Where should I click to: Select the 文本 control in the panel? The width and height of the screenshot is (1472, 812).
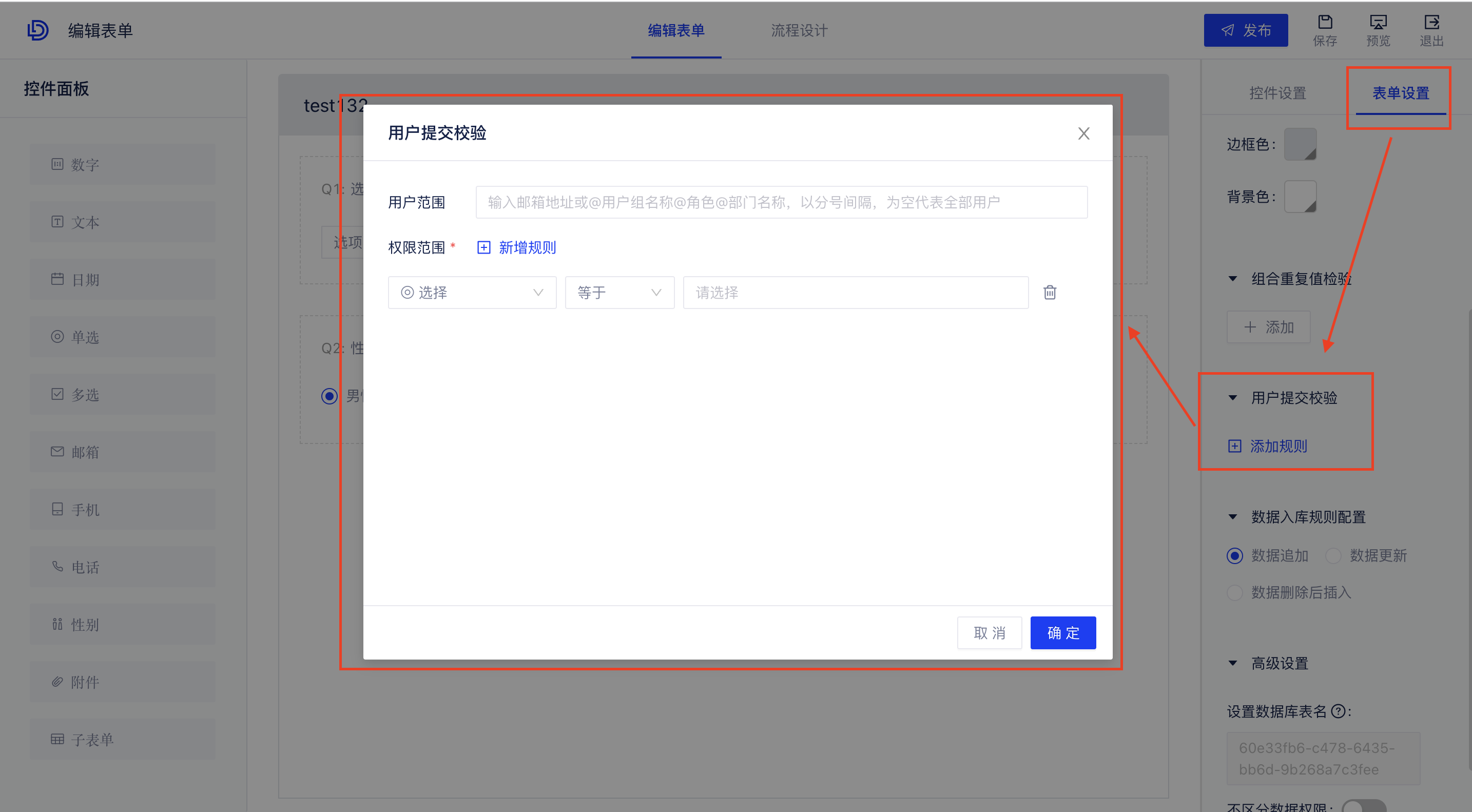122,222
